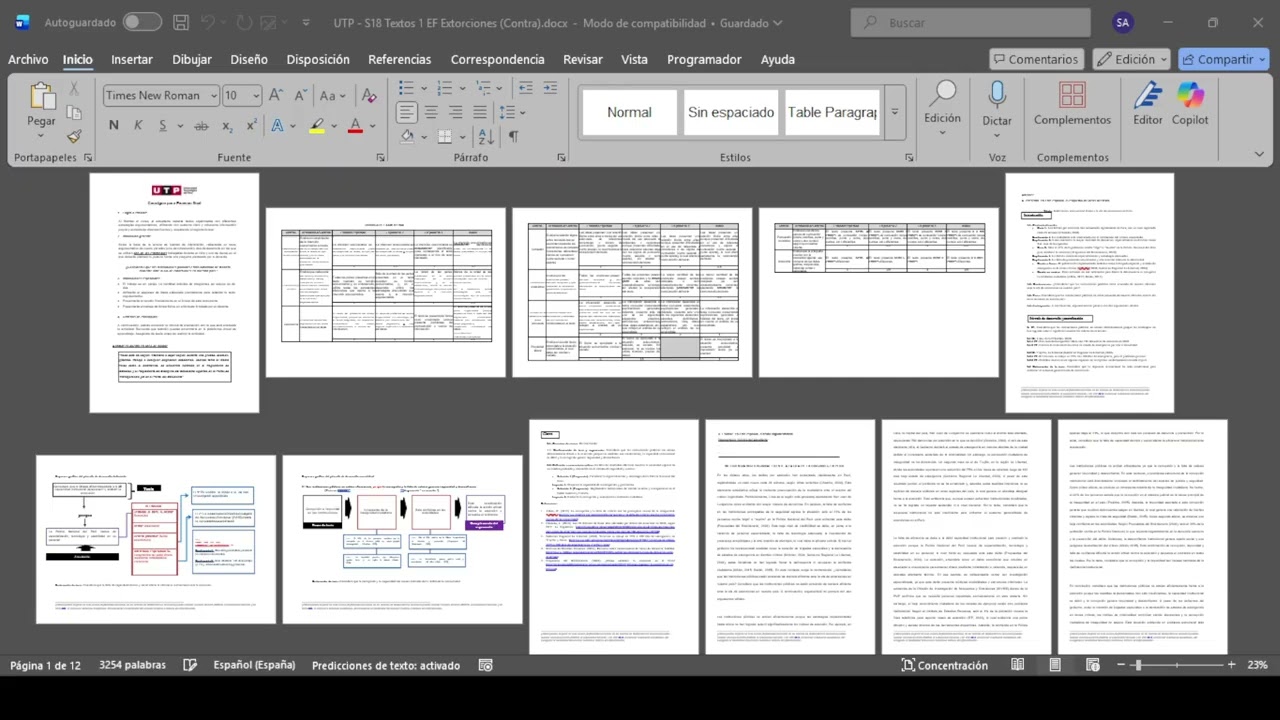Decrease font size with the smaller A icon
Screen dimensions: 1280x720
[x=301, y=96]
